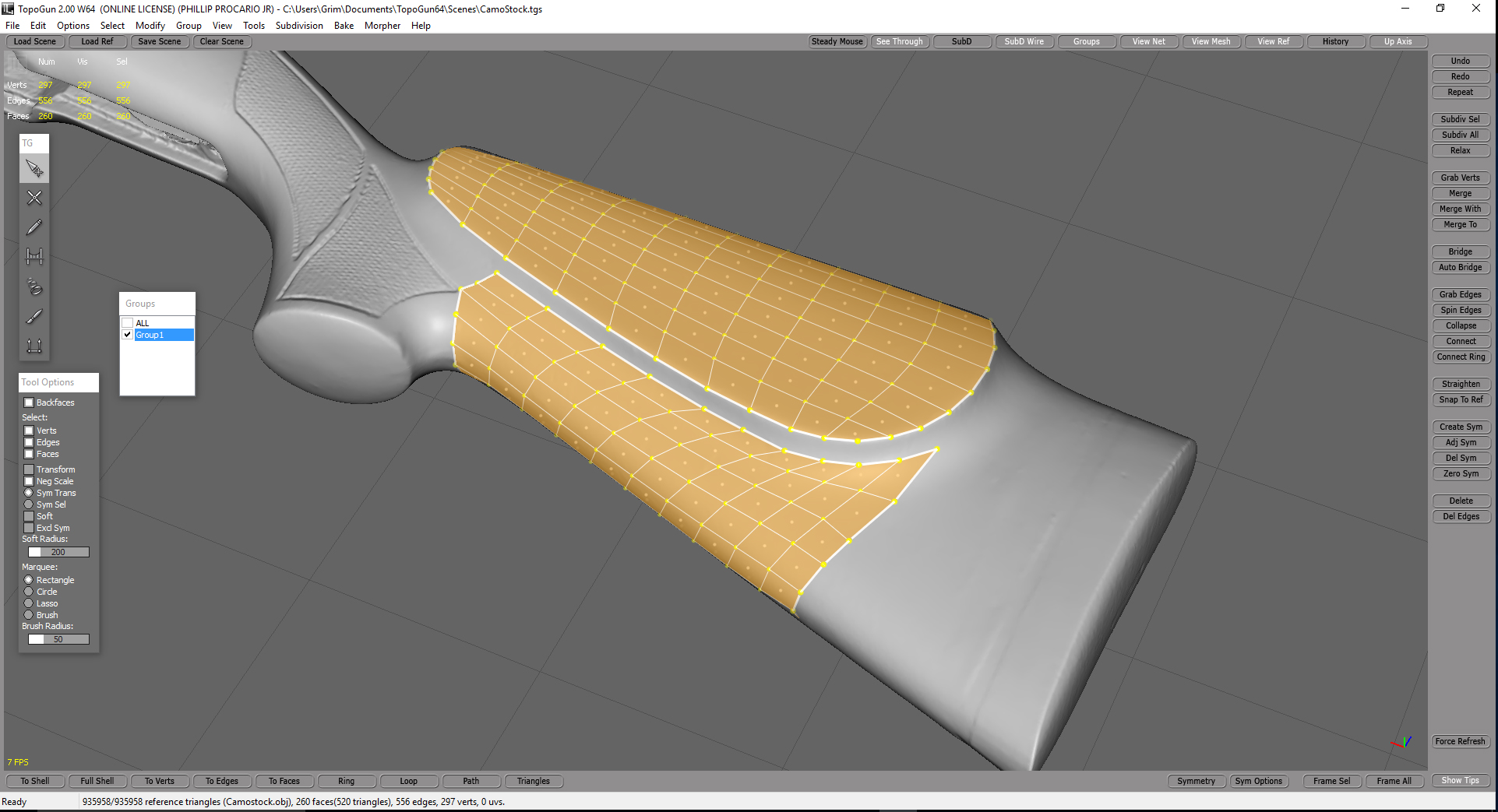Viewport: 1498px width, 812px height.
Task: Toggle the Faces select checkbox
Action: click(29, 454)
